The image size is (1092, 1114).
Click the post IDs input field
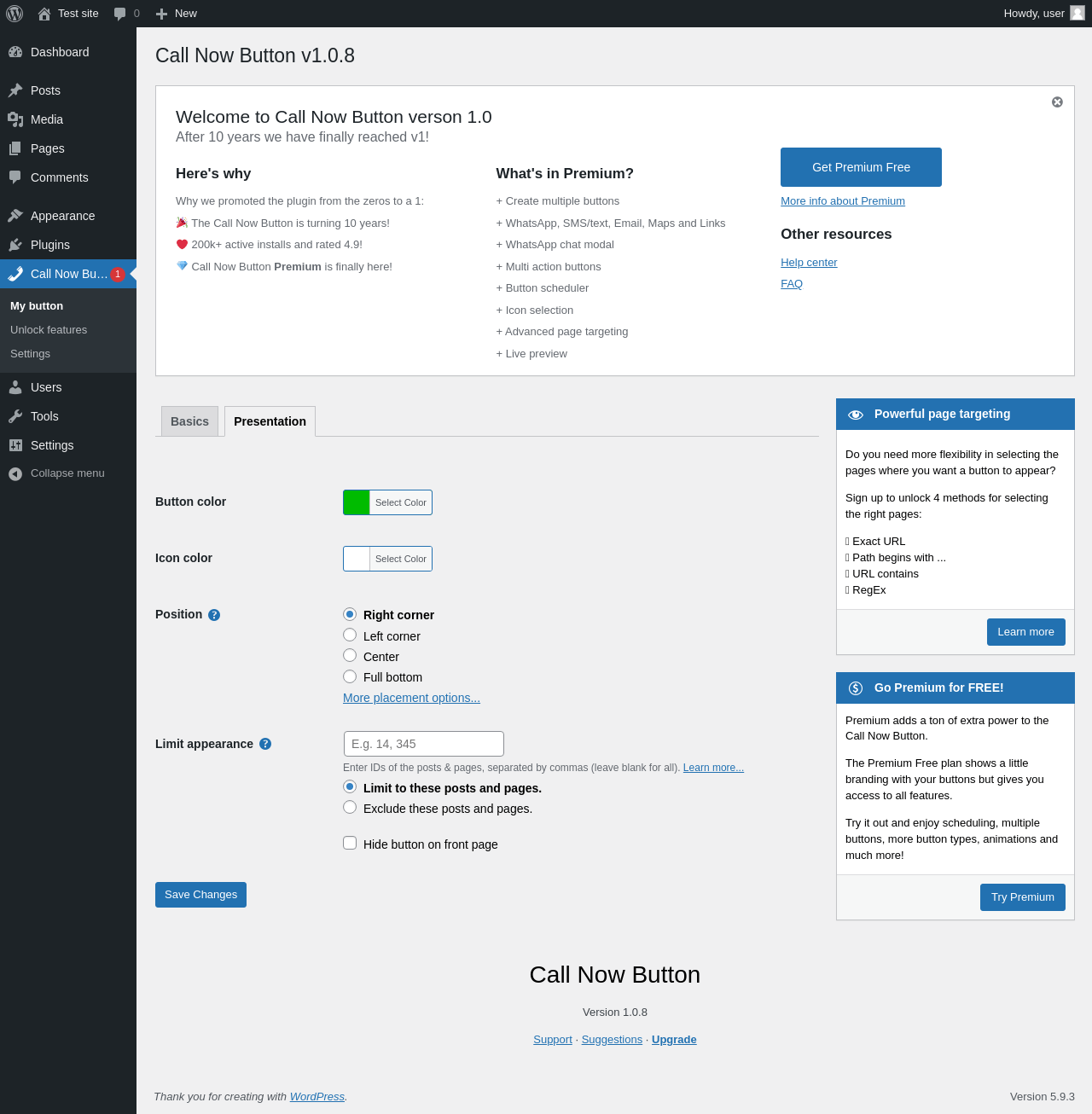click(x=423, y=744)
